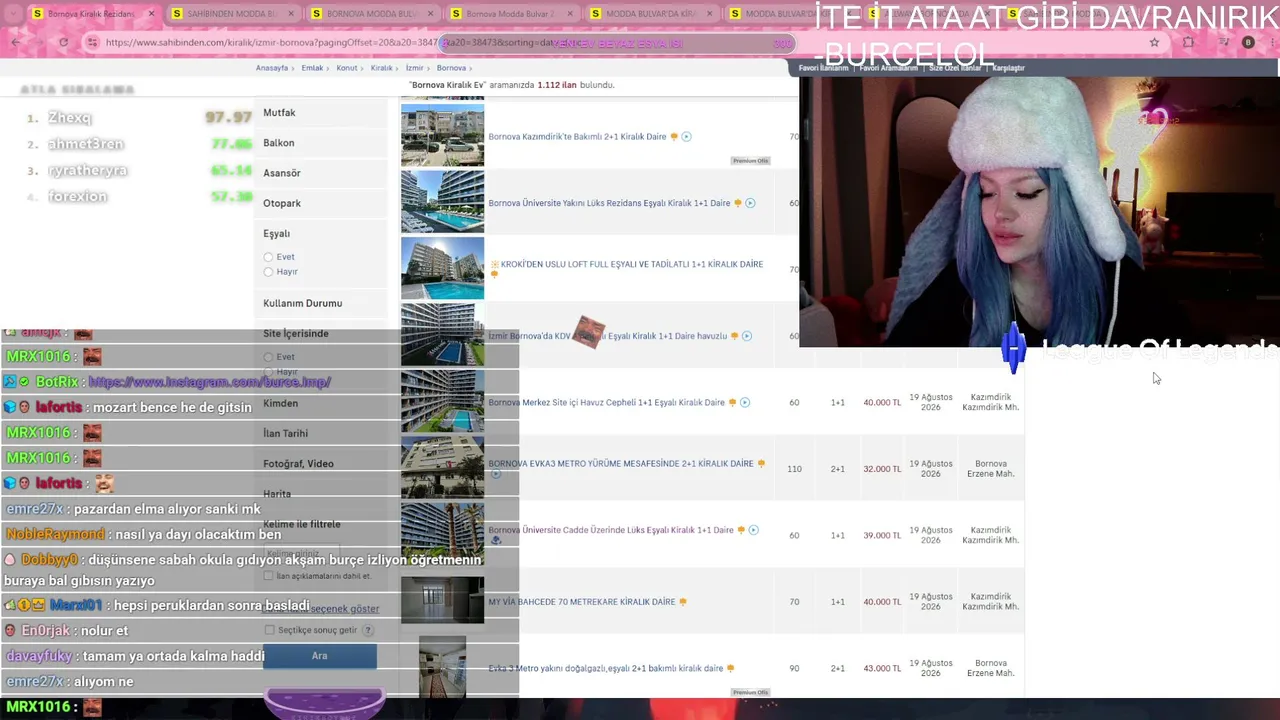The image size is (1280, 720).
Task: Open thumbnail of KROKİ'DEN USLU LOFT listing
Action: point(442,268)
